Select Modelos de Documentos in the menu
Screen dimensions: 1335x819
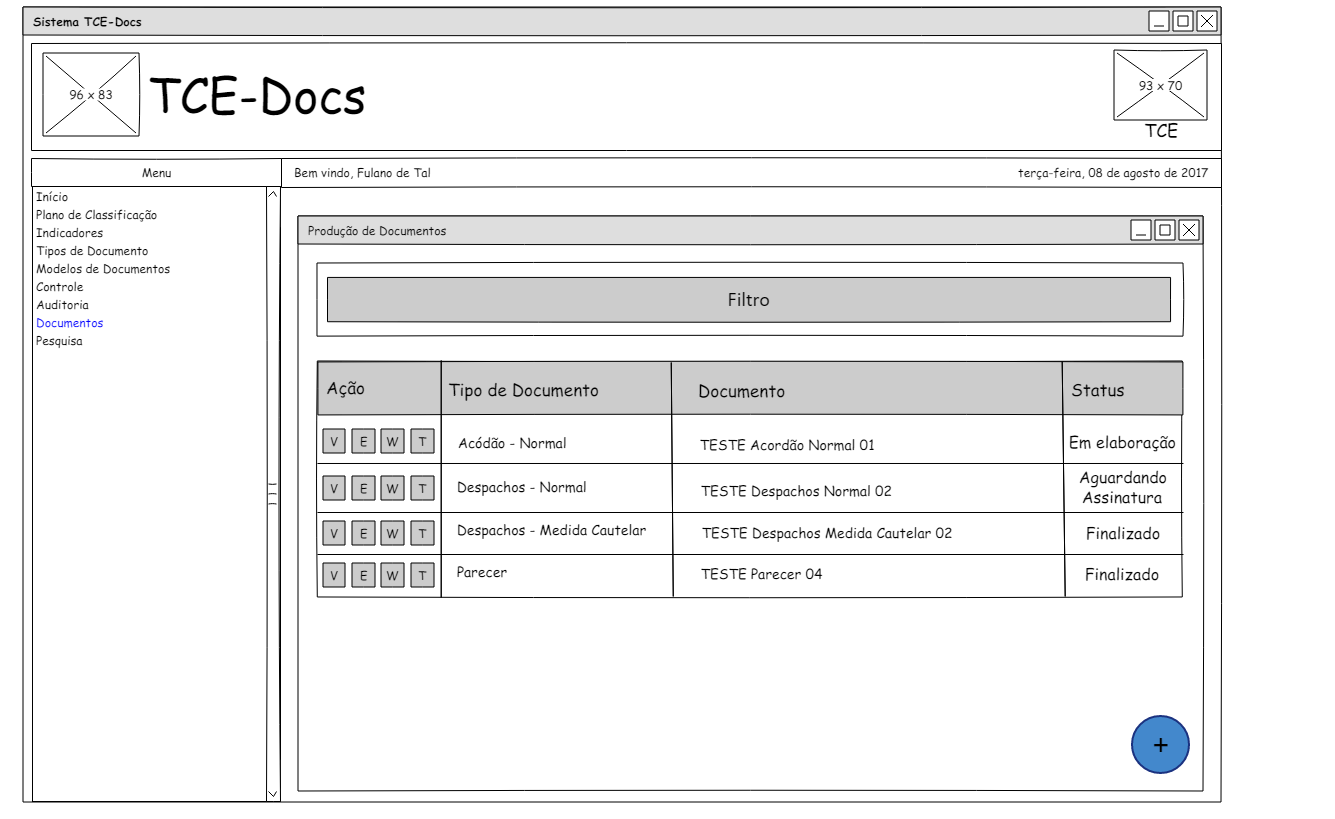103,269
